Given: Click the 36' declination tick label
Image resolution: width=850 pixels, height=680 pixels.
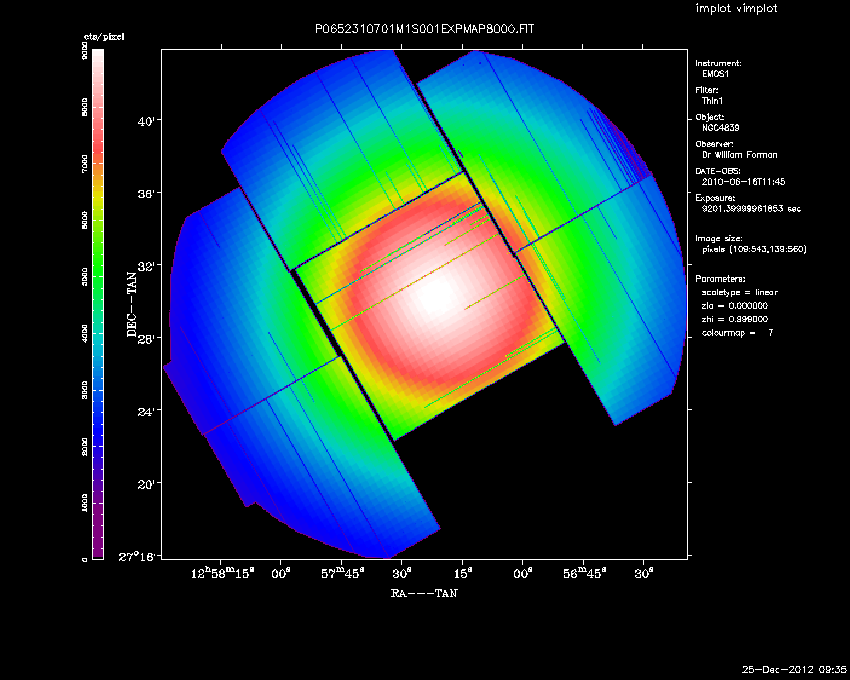Looking at the screenshot, I should [146, 194].
